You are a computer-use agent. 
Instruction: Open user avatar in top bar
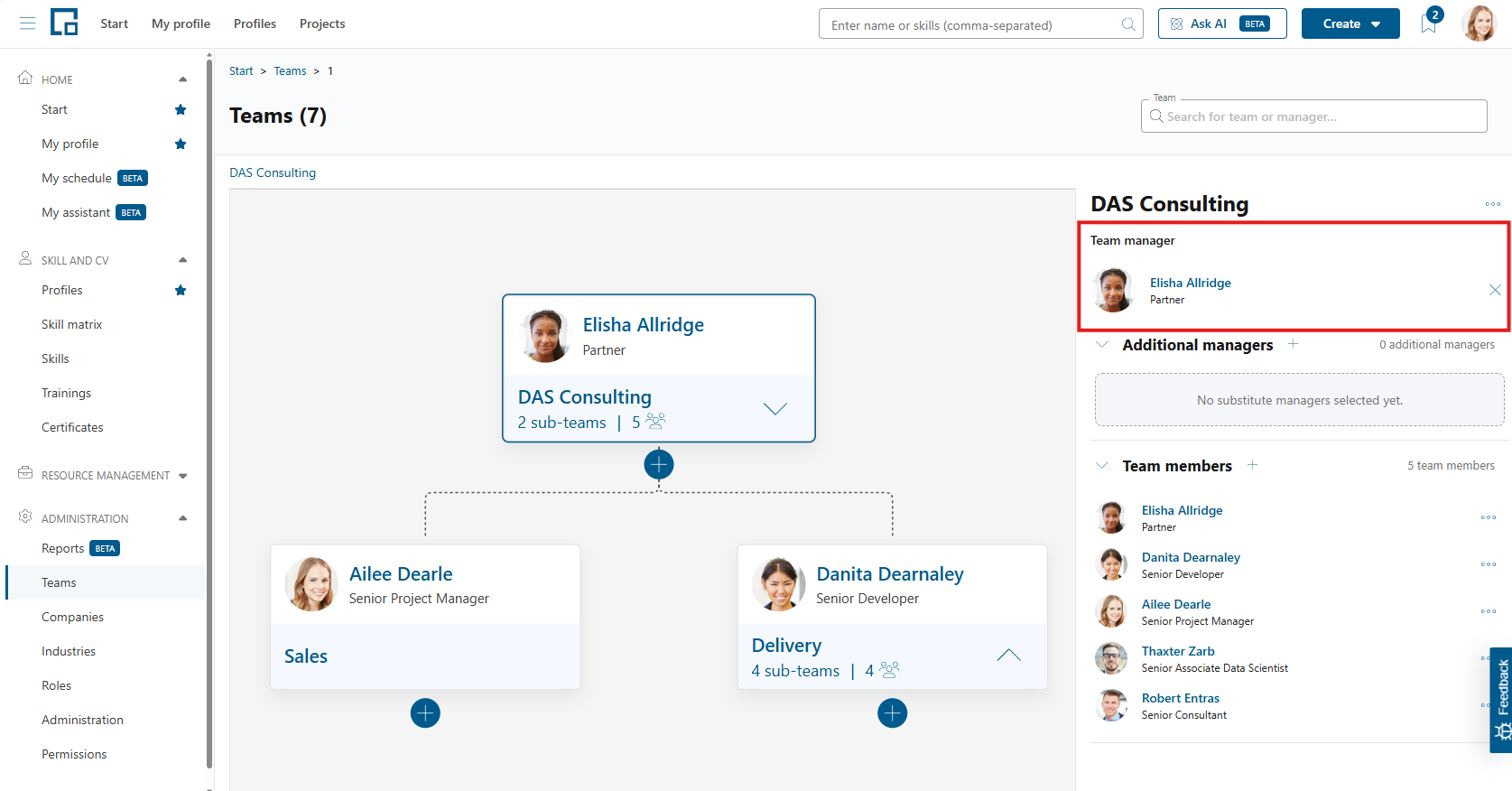[1479, 23]
